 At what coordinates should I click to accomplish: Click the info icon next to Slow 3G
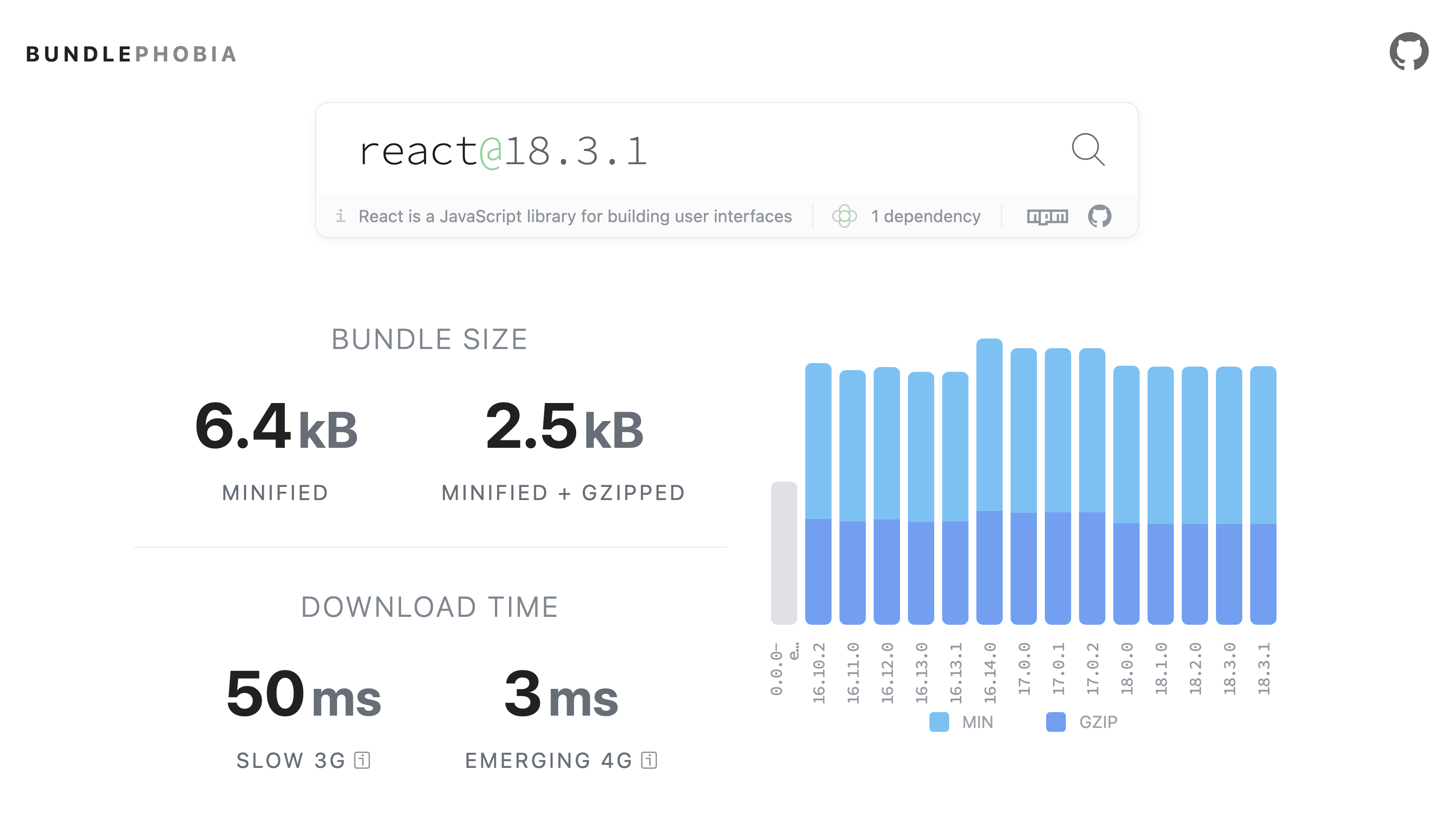[362, 760]
